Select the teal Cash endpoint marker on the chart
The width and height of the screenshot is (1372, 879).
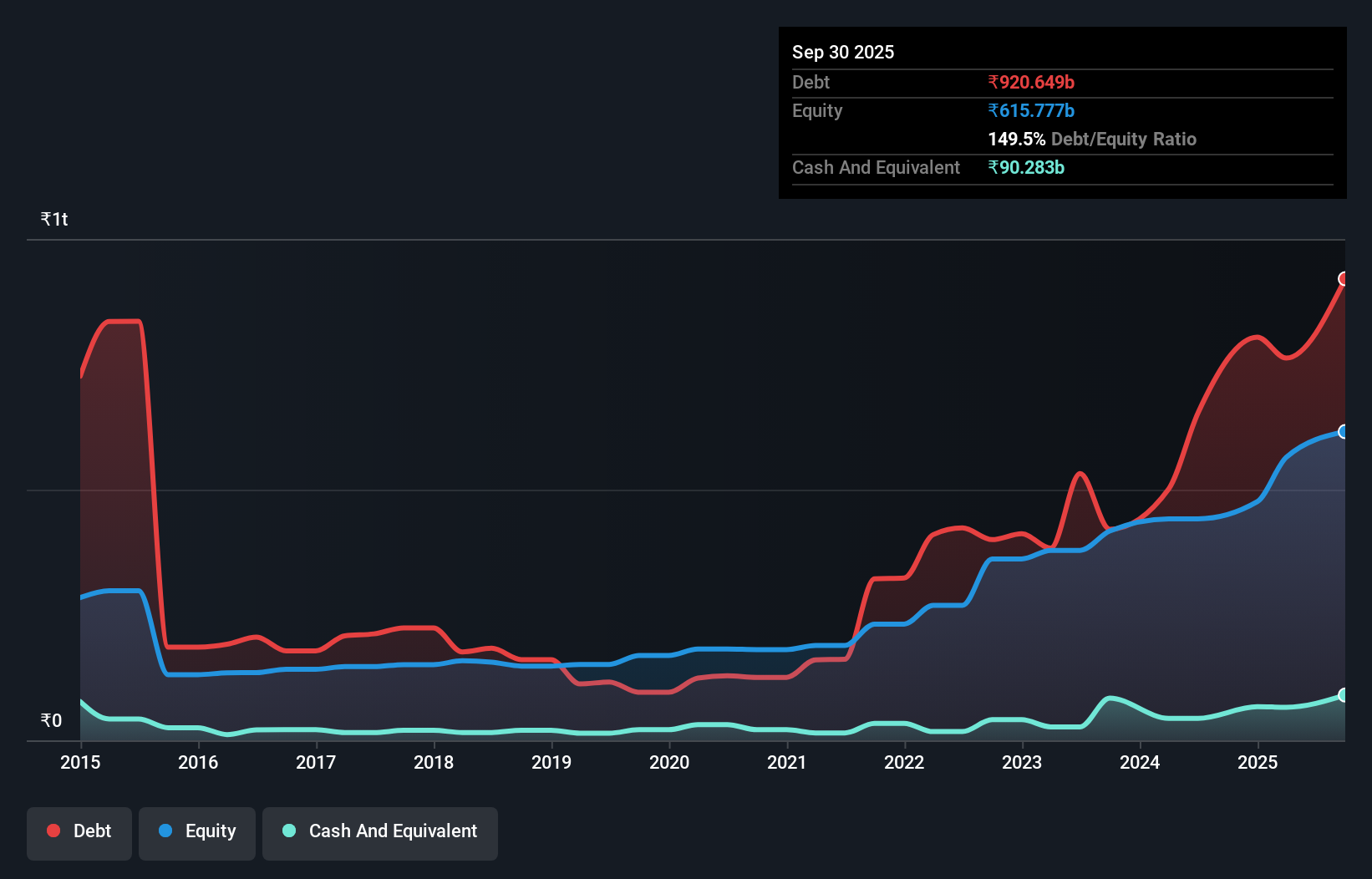coord(1343,694)
